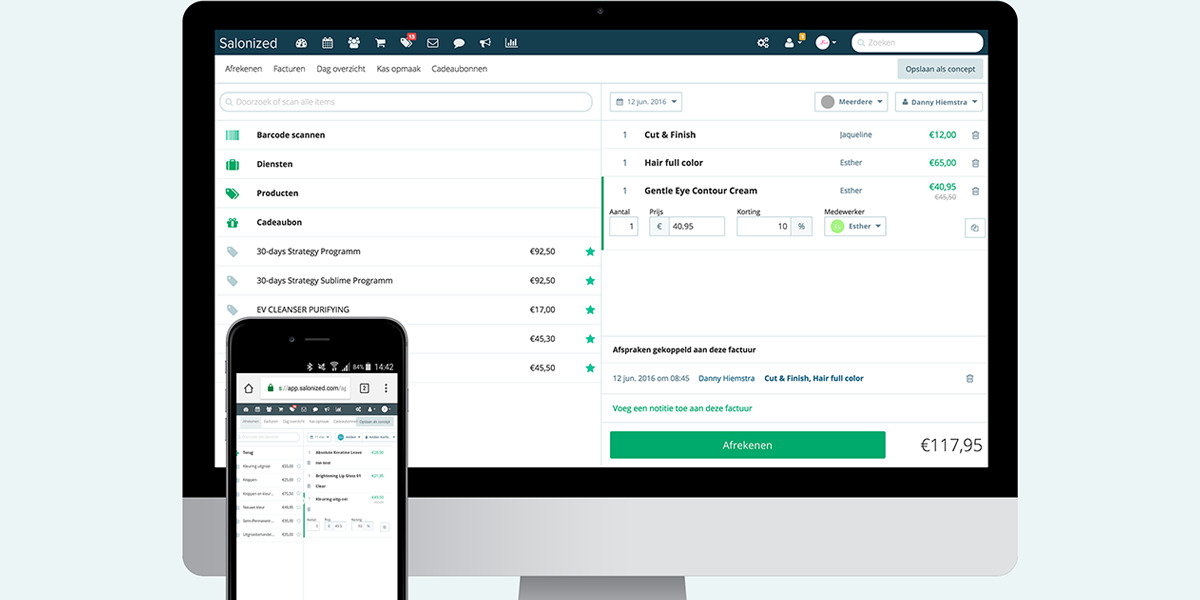Image resolution: width=1200 pixels, height=600 pixels.
Task: Click the gift icon next to Cadeaubon
Action: point(232,222)
